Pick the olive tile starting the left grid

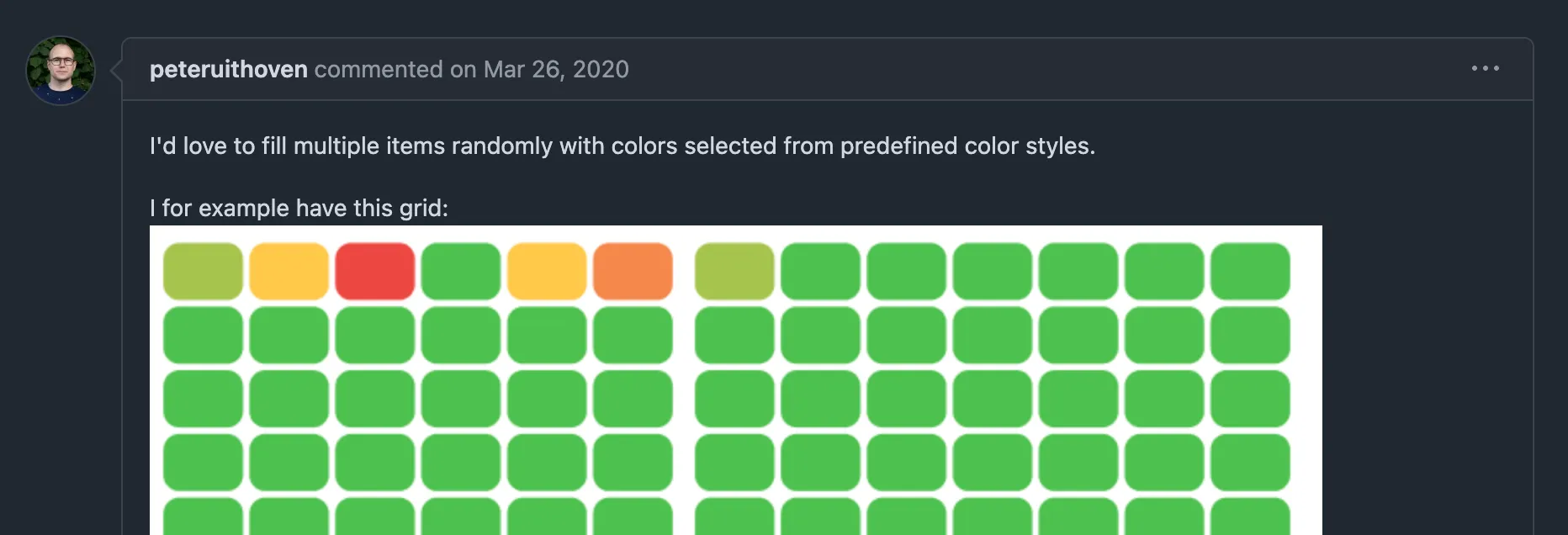tap(203, 272)
